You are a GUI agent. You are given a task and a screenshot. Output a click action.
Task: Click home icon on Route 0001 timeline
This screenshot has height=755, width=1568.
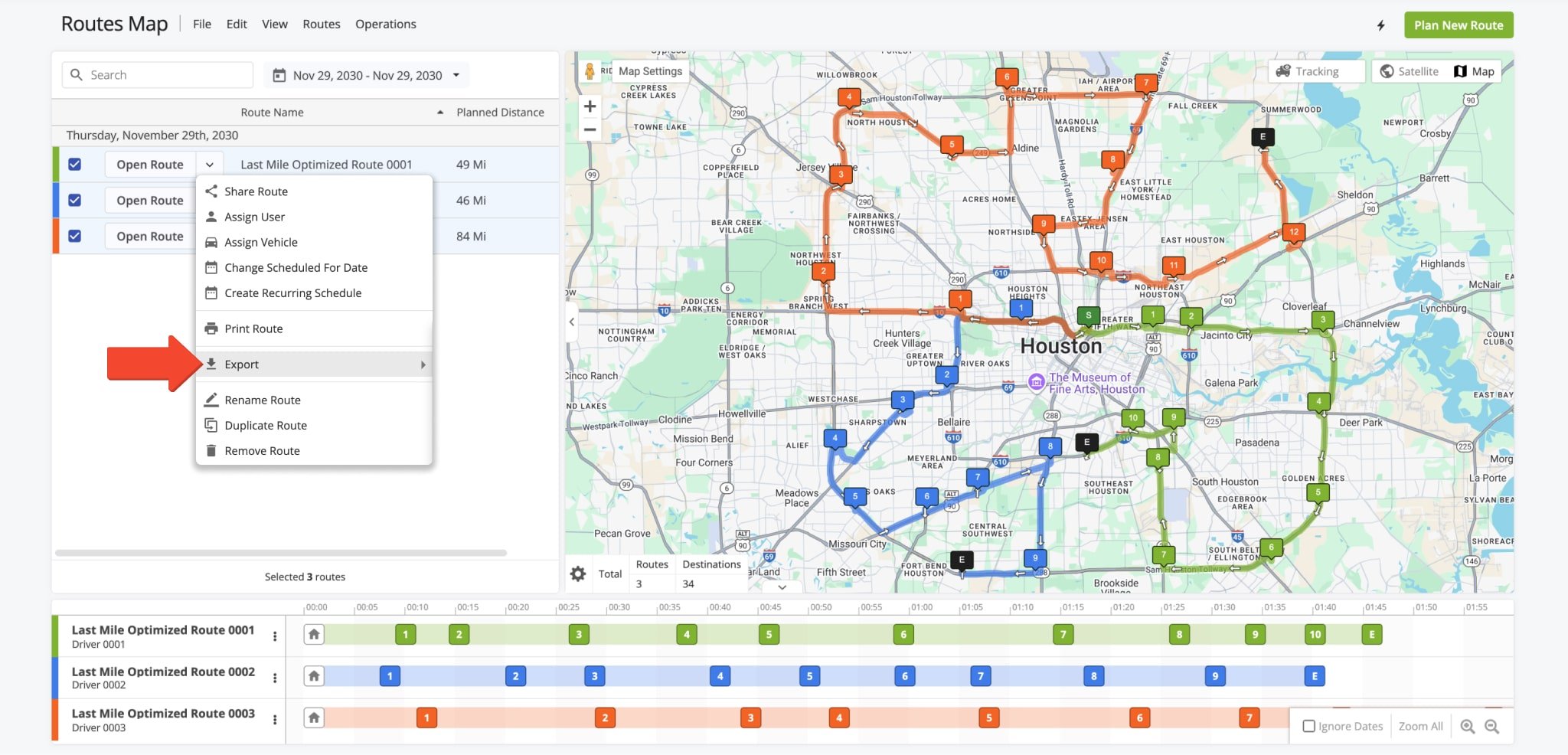[314, 634]
